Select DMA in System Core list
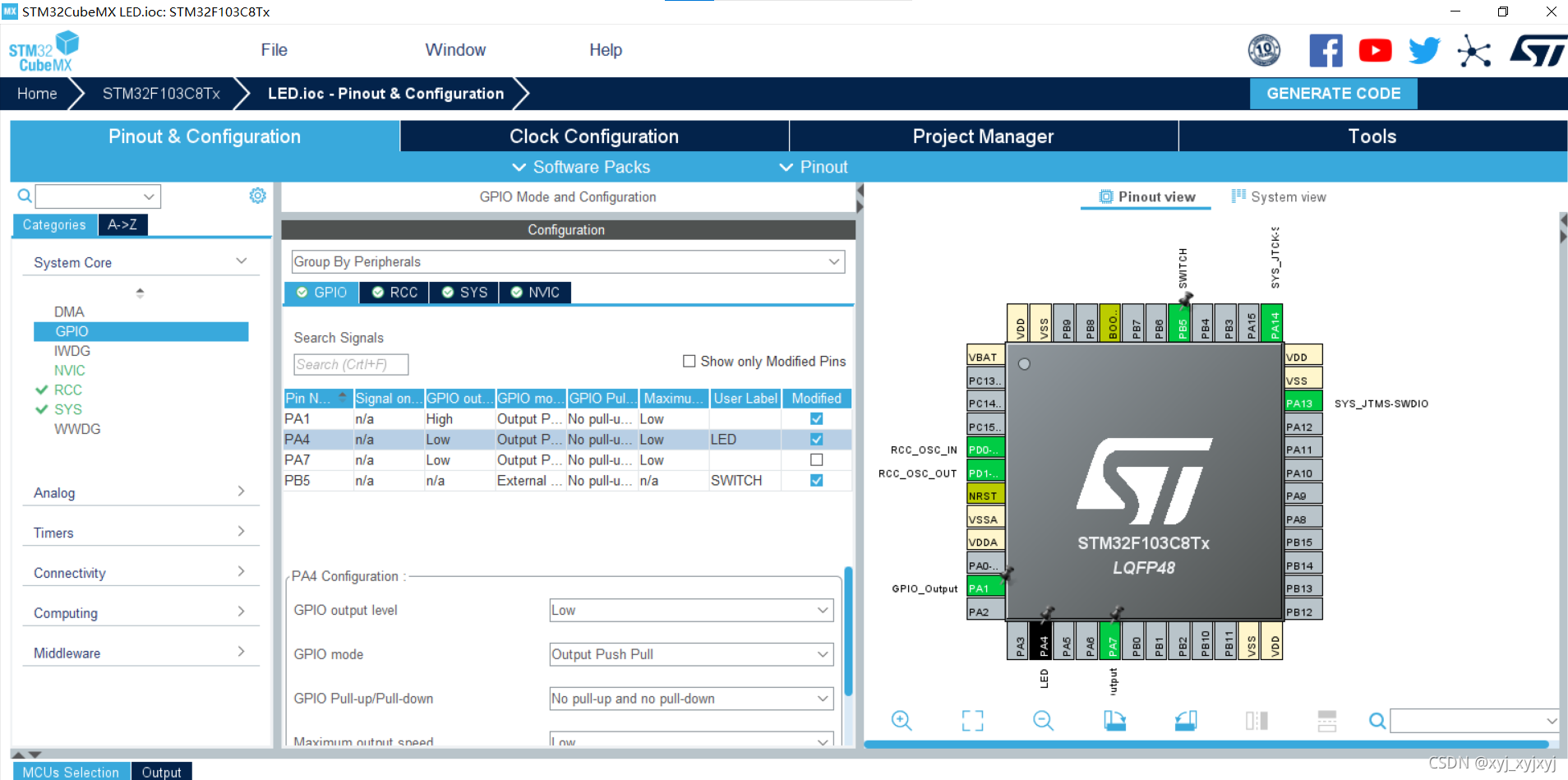This screenshot has height=780, width=1568. (69, 312)
